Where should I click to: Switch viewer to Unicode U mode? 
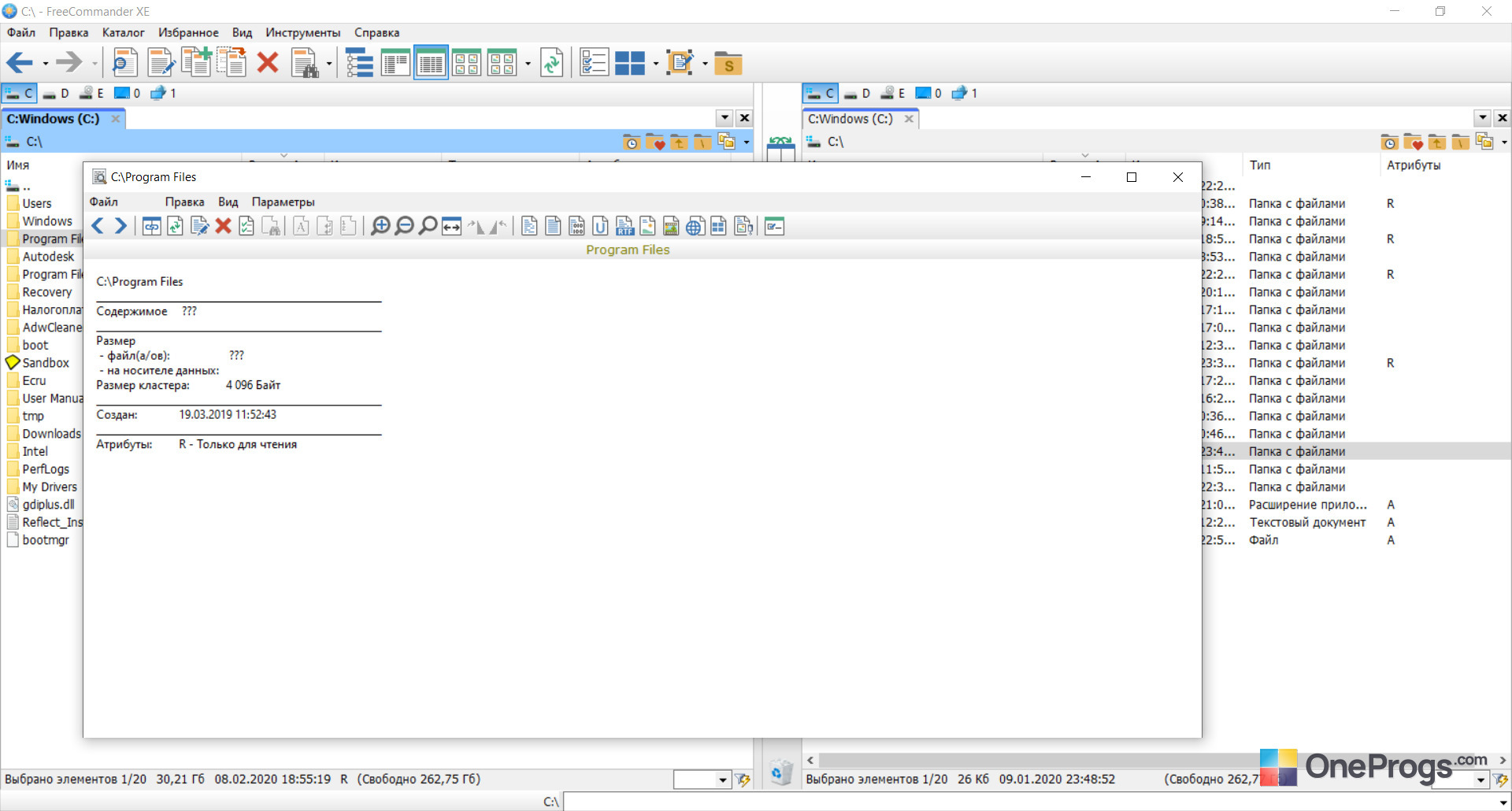(600, 227)
